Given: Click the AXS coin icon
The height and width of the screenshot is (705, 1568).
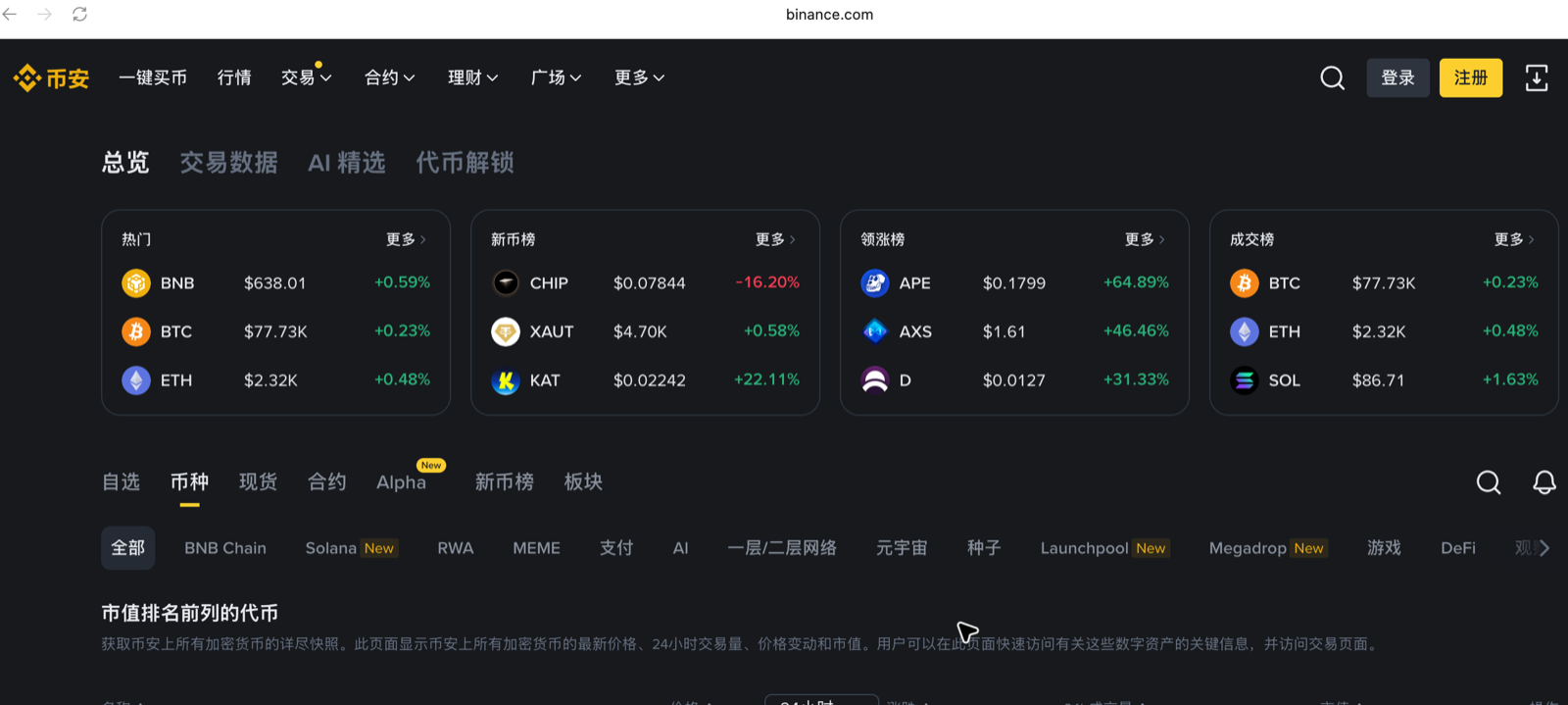Looking at the screenshot, I should coord(874,331).
